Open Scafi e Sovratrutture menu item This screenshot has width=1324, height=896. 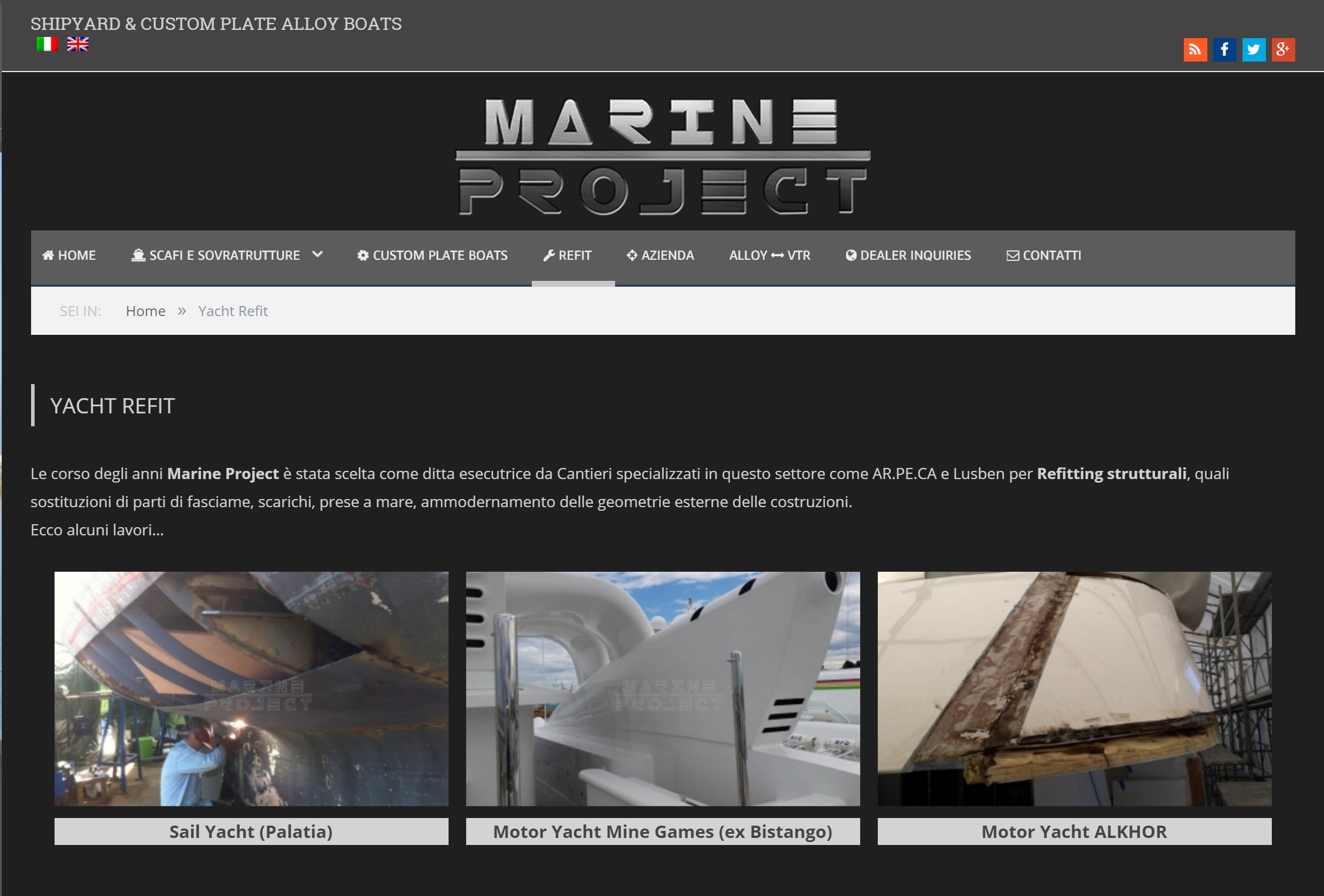click(x=215, y=256)
